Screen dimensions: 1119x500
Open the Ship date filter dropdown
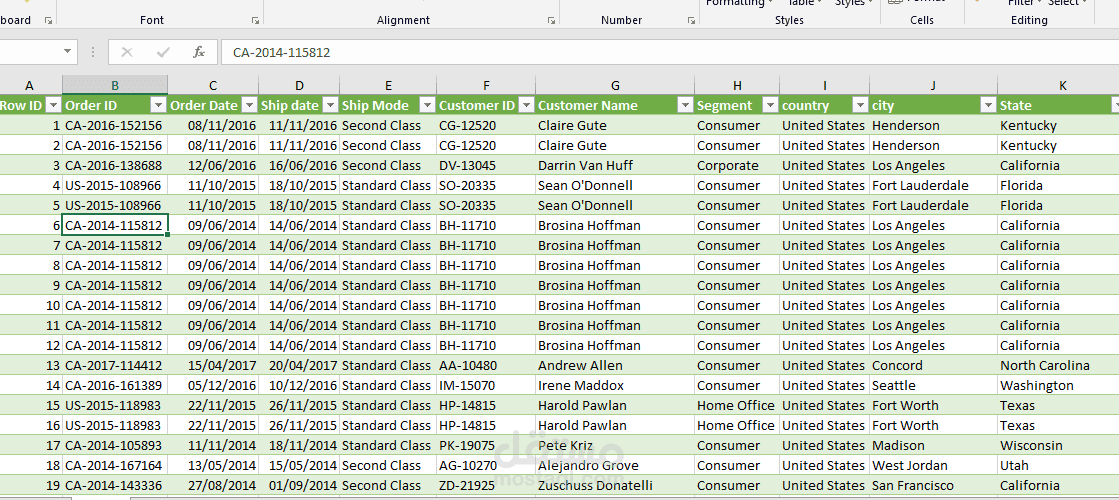pos(330,106)
